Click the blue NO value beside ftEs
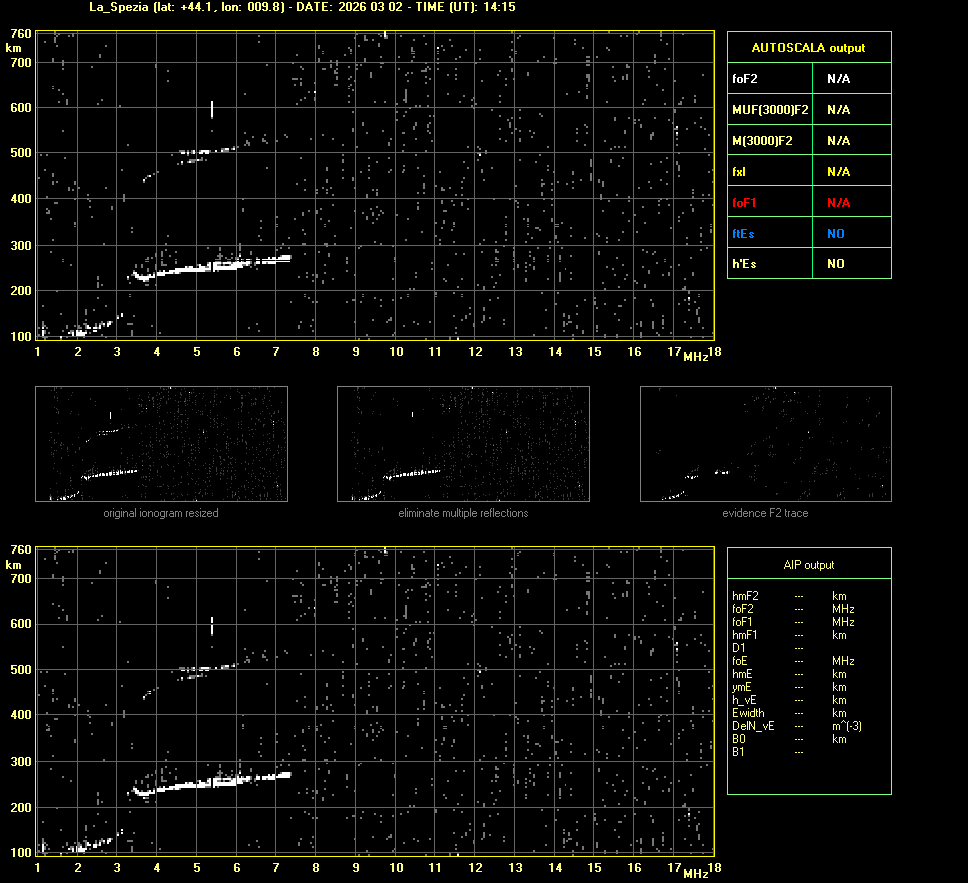Screen dimensions: 968x883 tap(835, 234)
